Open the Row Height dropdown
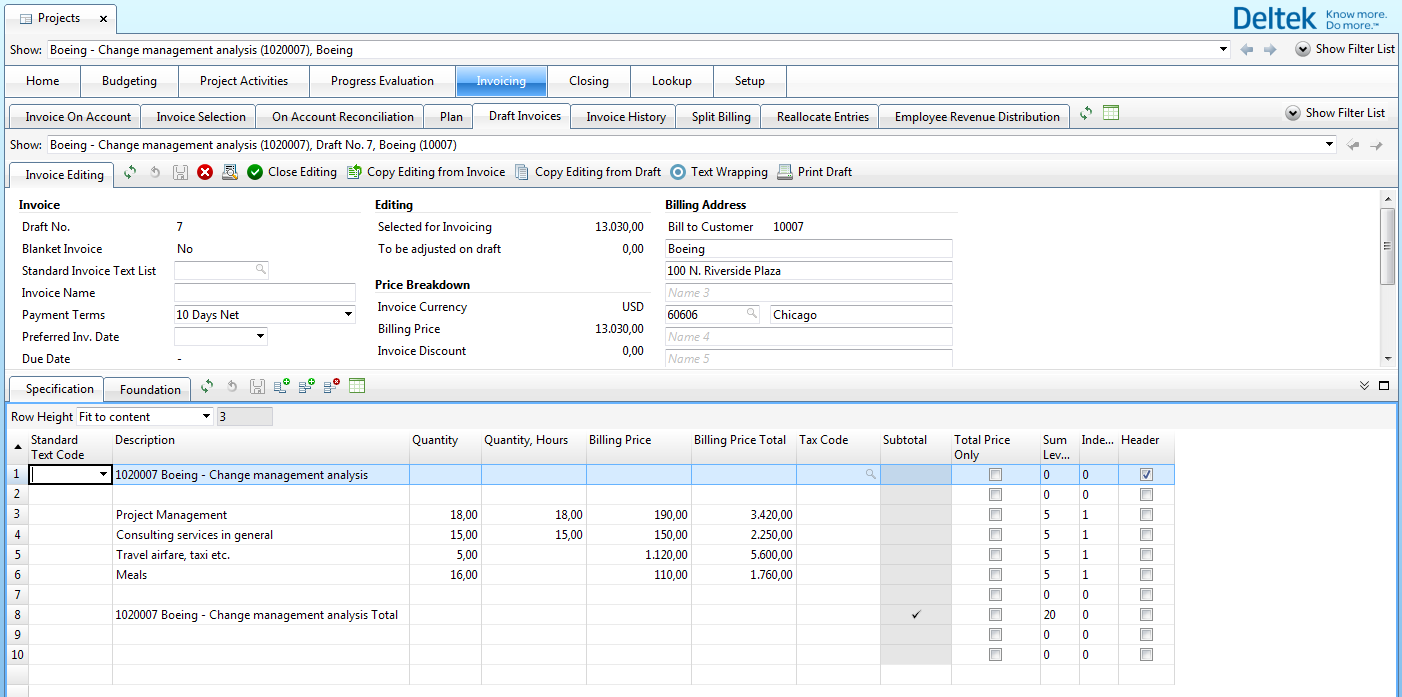The height and width of the screenshot is (697, 1402). tap(206, 417)
